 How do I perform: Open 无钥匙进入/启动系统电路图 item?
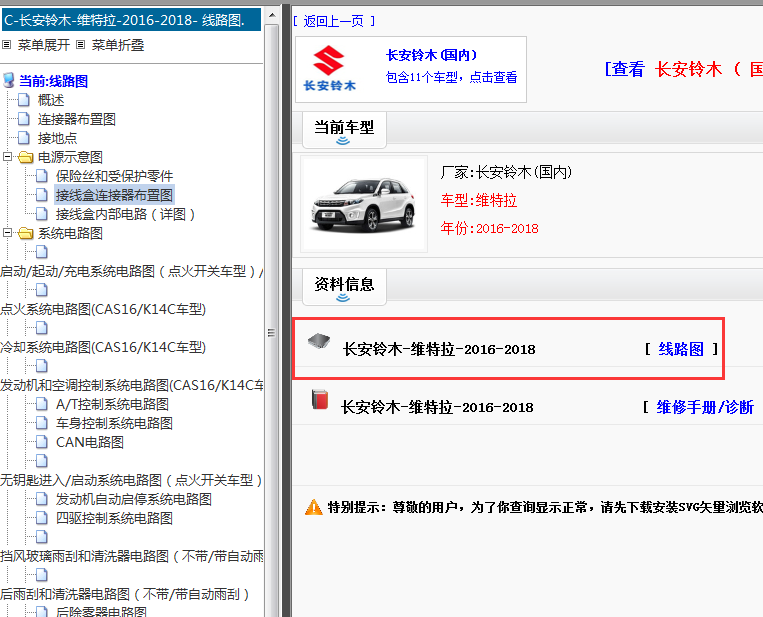(131, 480)
